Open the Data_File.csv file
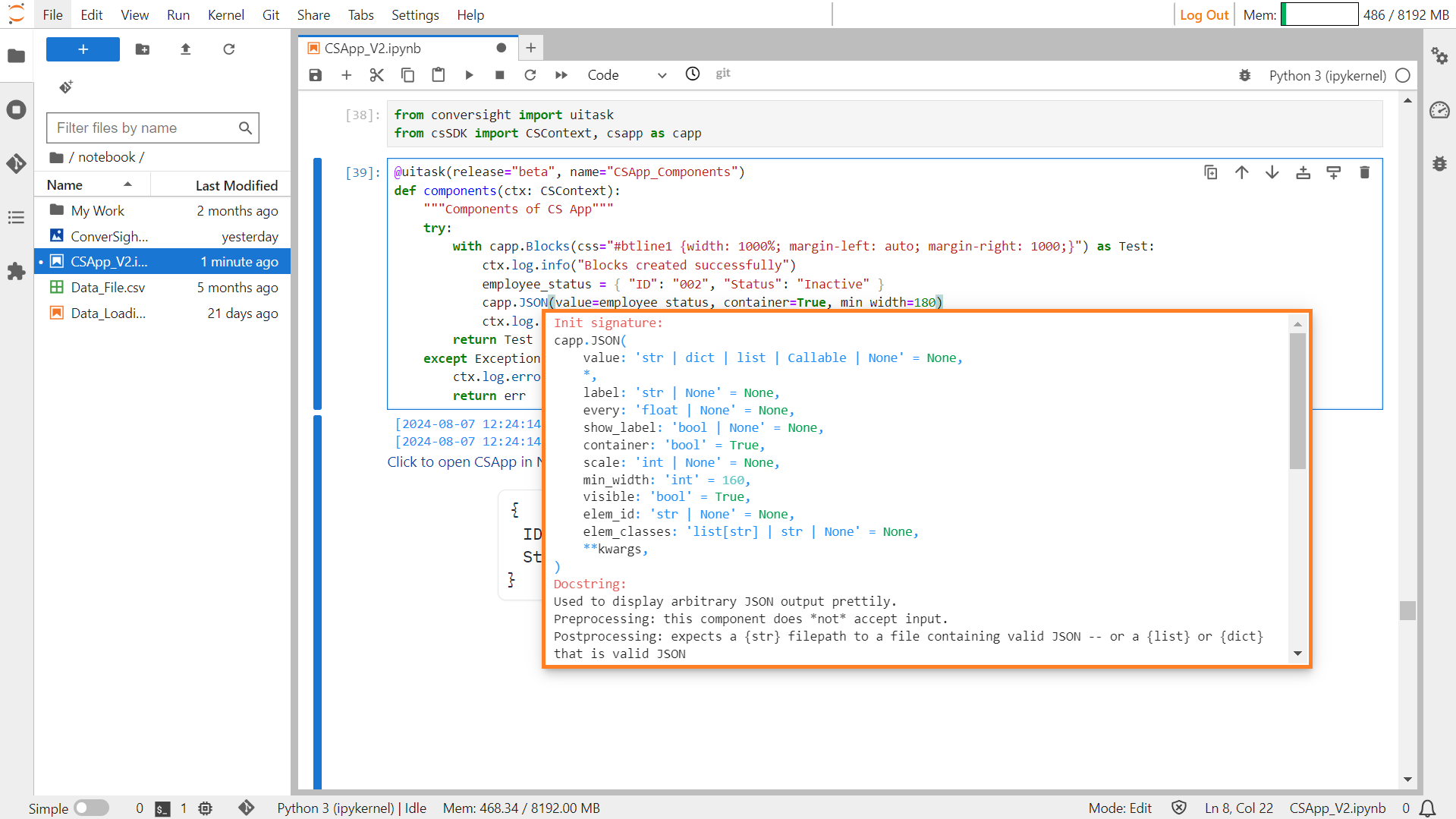 [x=162, y=288]
